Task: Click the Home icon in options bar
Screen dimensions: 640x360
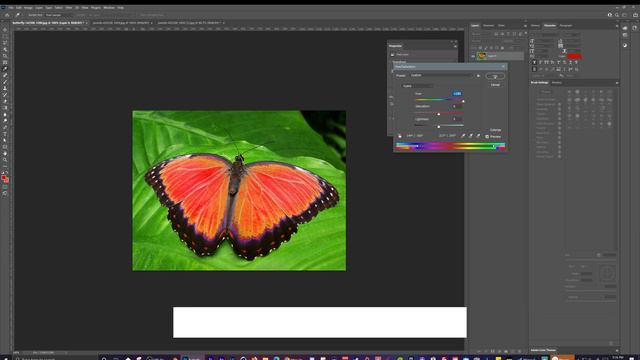Action: [7, 15]
